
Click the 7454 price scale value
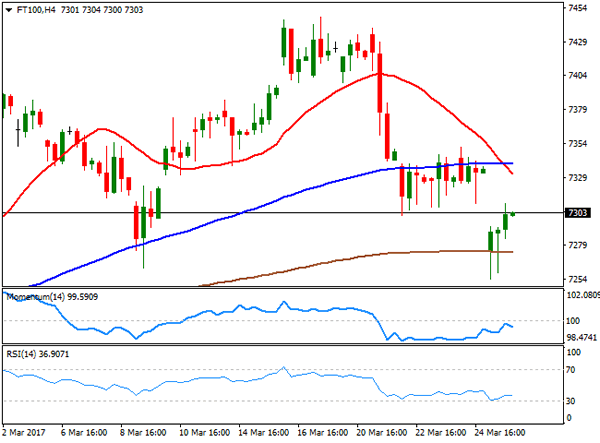[577, 8]
